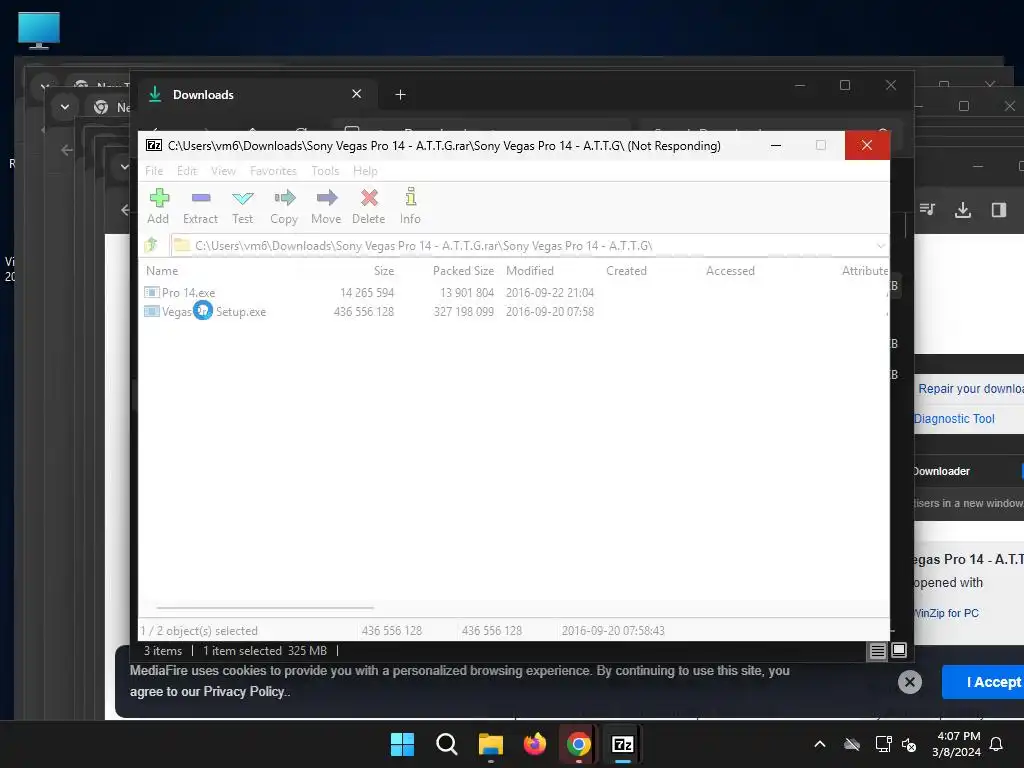This screenshot has width=1024, height=768.
Task: Open the Tools menu in 7-Zip
Action: point(325,170)
